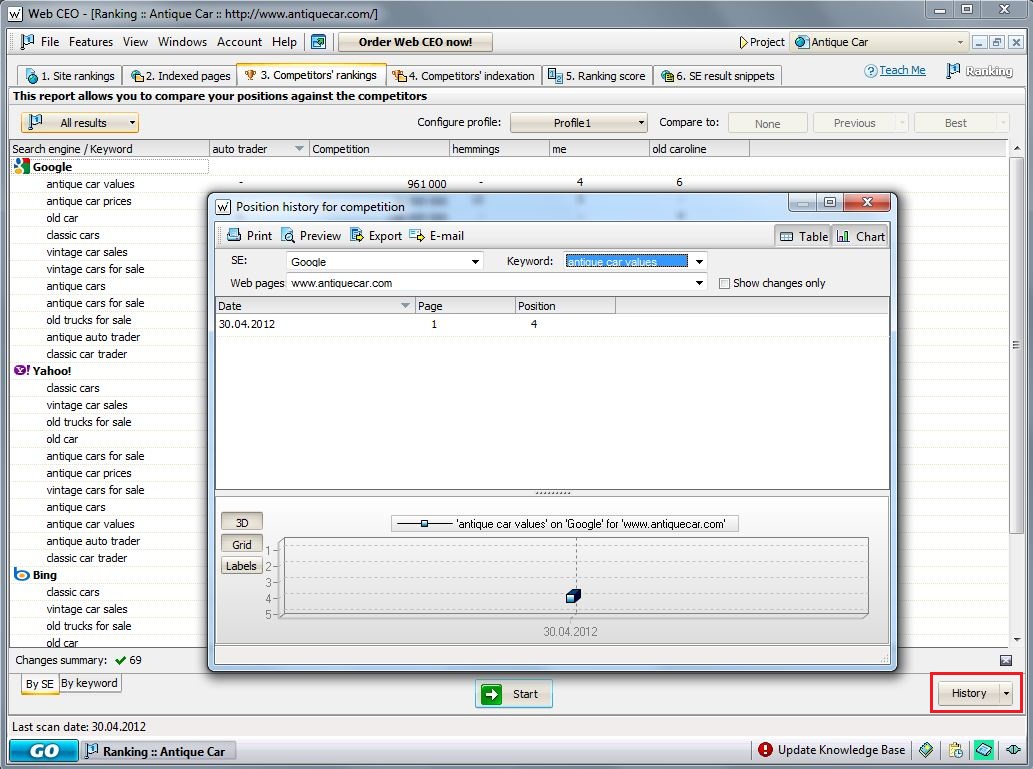This screenshot has height=769, width=1033.
Task: Open the Profile1 configure profile dropdown
Action: [578, 123]
